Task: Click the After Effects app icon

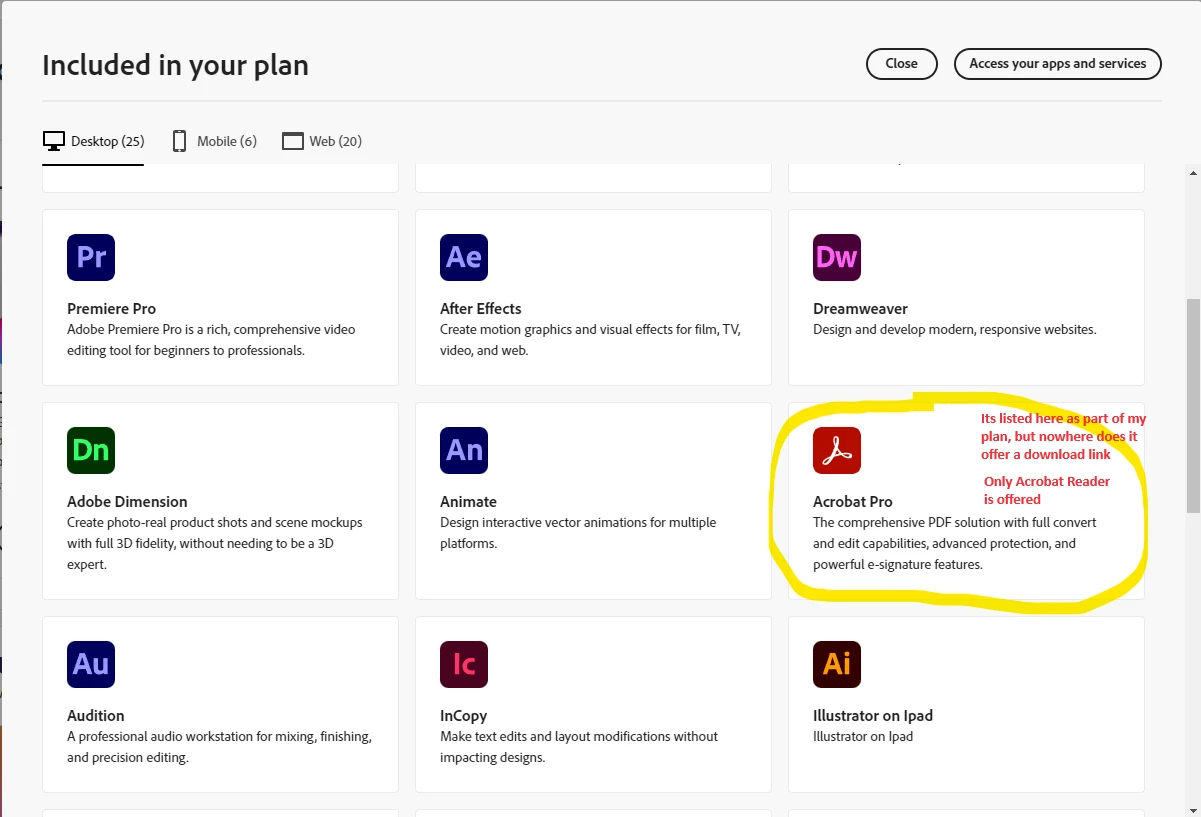Action: click(464, 257)
